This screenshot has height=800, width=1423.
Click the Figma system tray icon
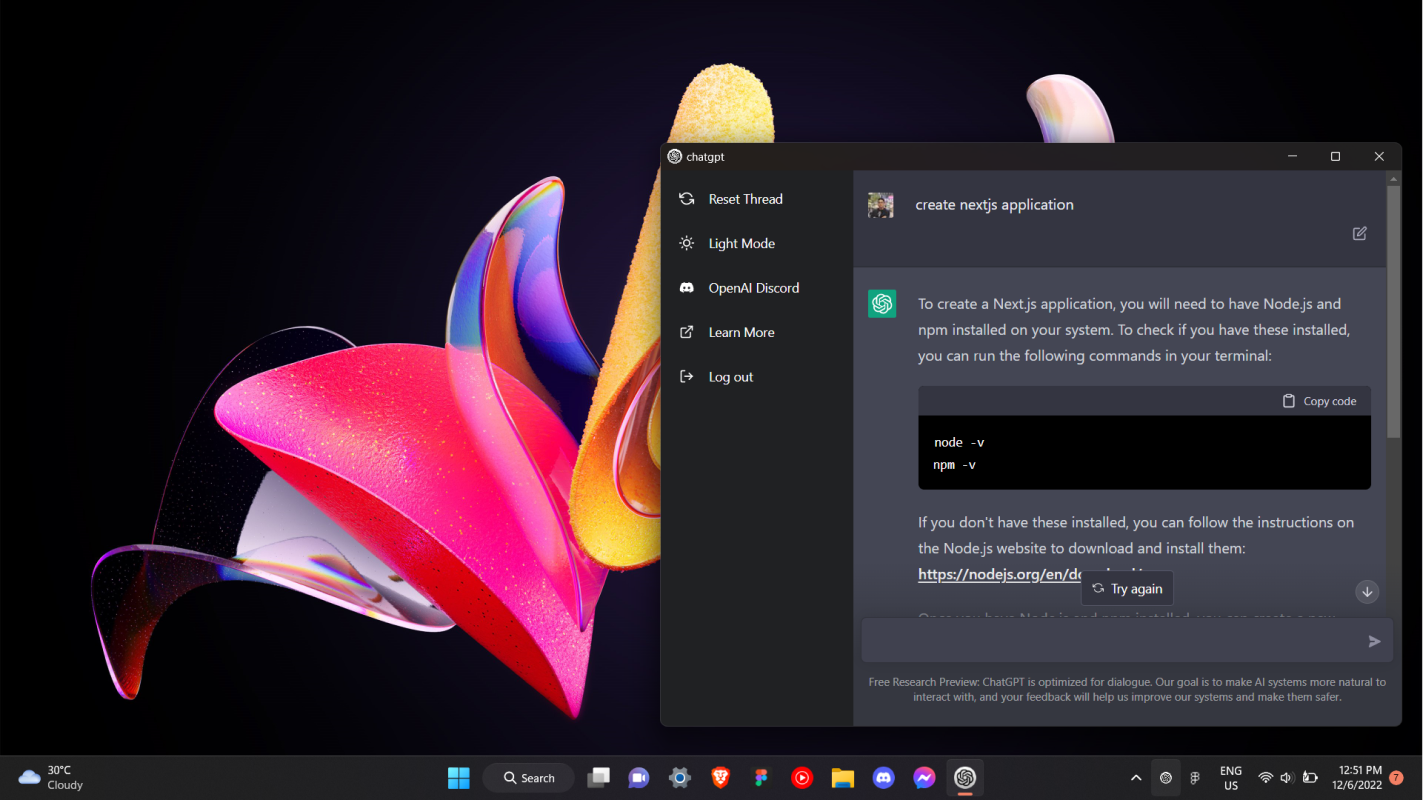click(1195, 778)
